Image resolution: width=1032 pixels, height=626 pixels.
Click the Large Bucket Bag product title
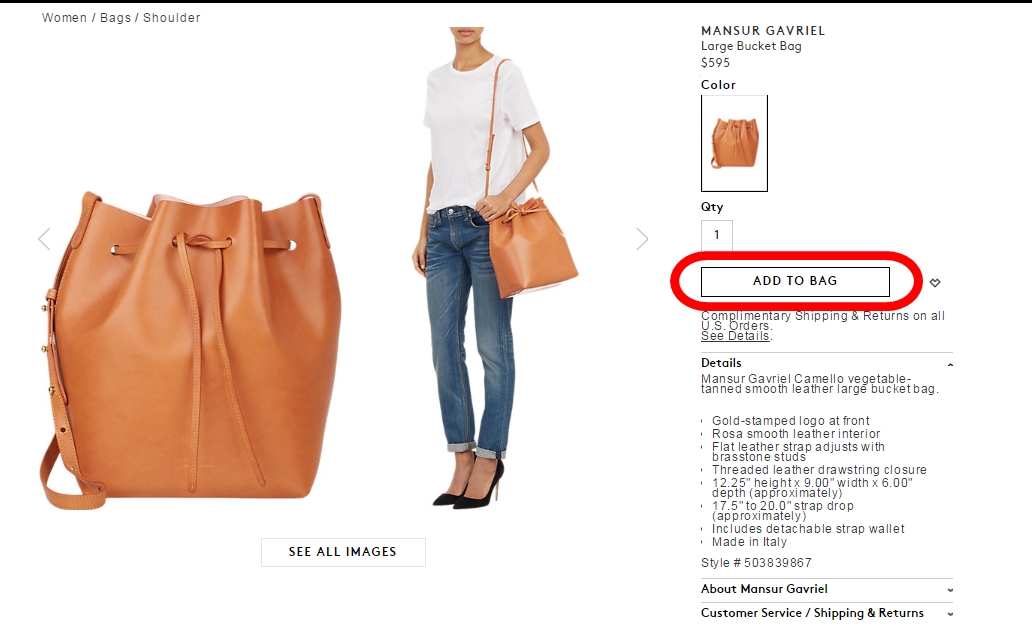(751, 46)
